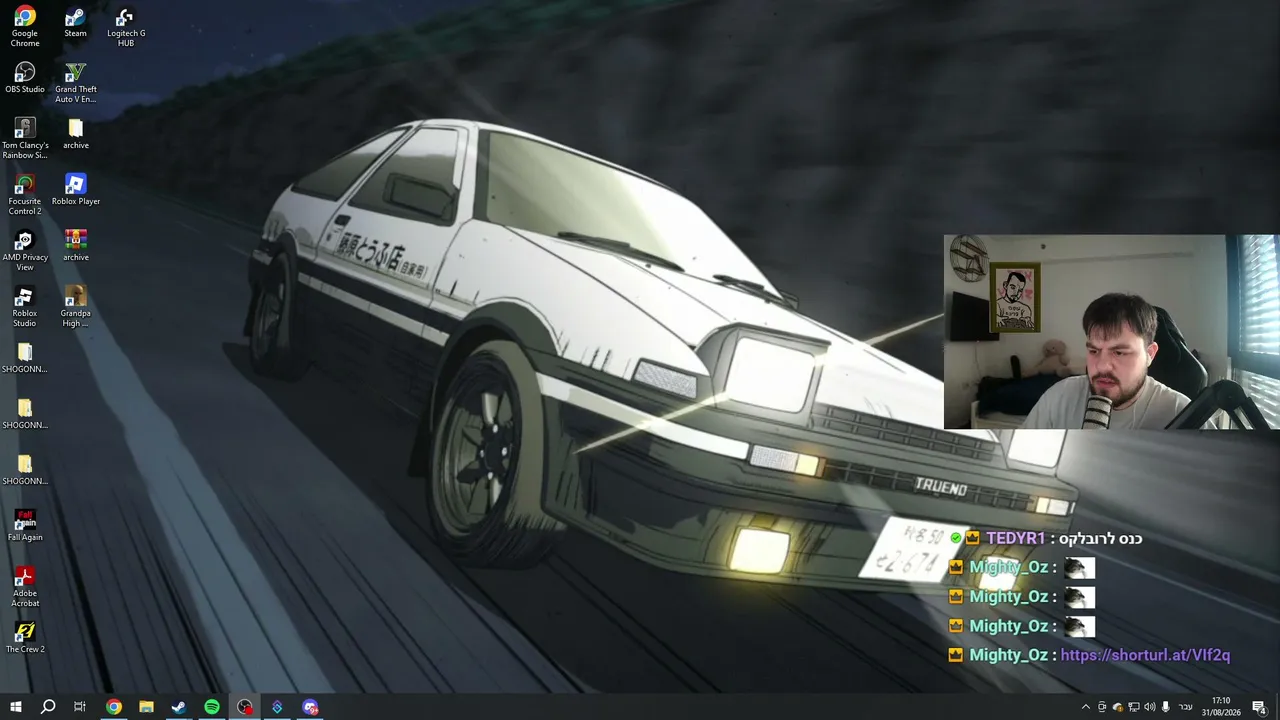The width and height of the screenshot is (1280, 720).
Task: Open the blue-purple diamond taskbar app
Action: point(277,707)
